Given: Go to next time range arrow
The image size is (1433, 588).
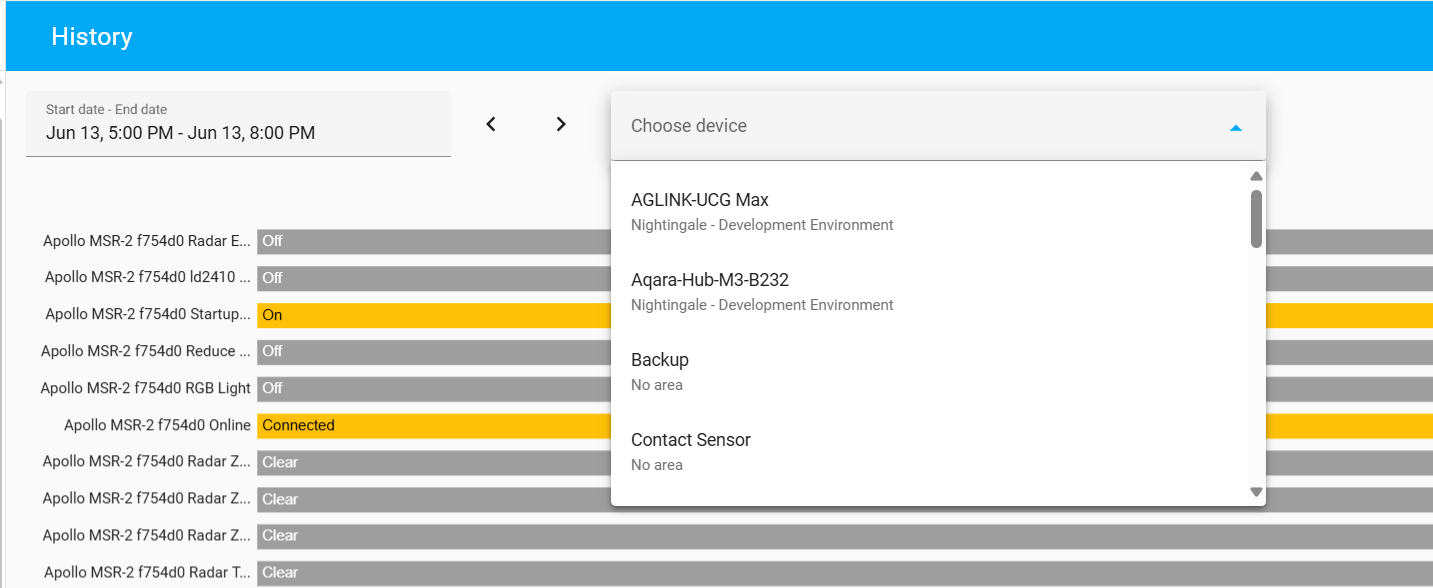Looking at the screenshot, I should click(561, 124).
